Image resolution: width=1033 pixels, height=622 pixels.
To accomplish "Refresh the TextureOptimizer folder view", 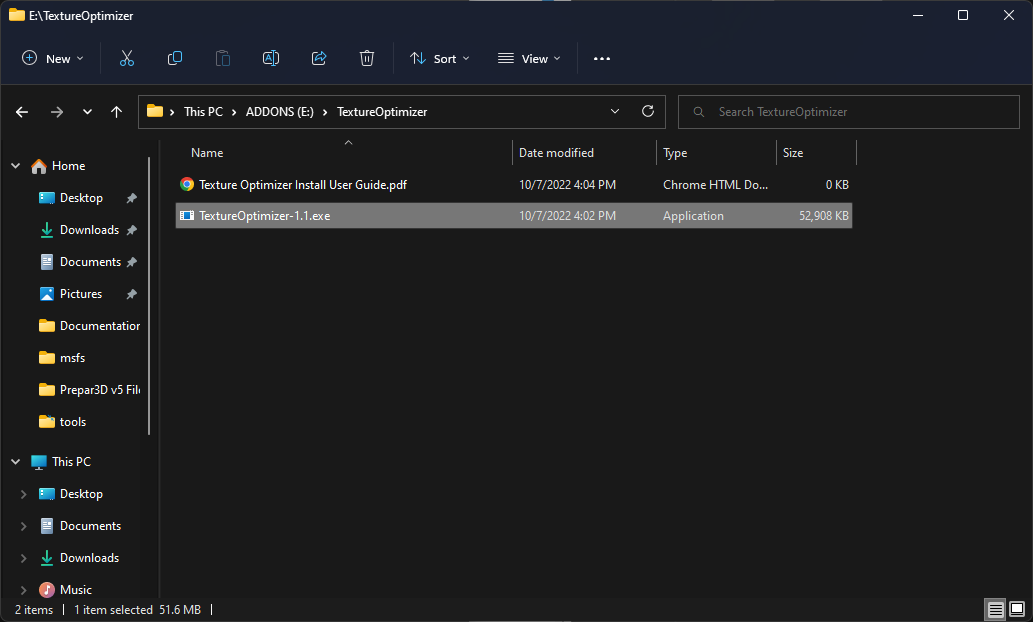I will [648, 111].
